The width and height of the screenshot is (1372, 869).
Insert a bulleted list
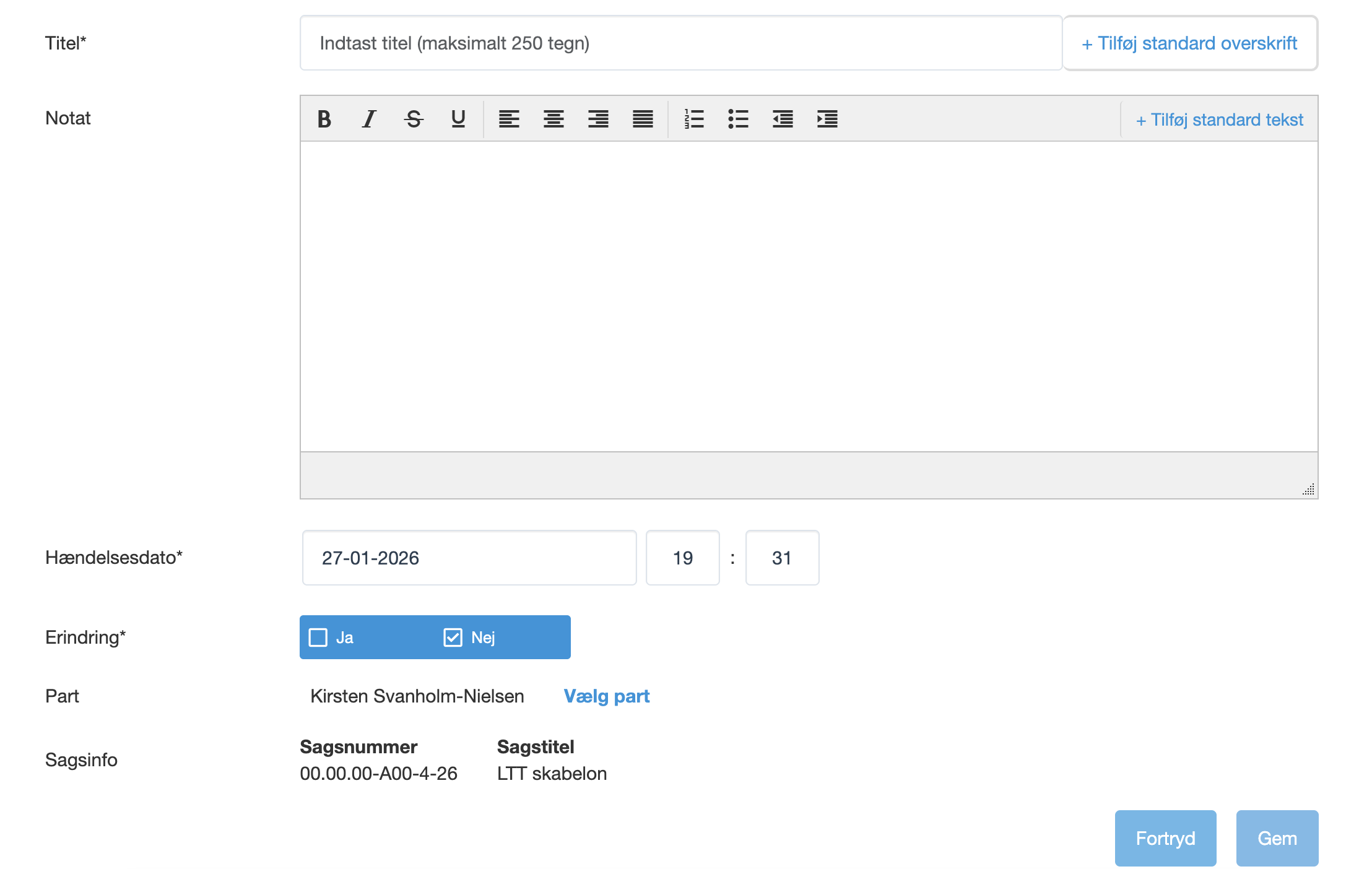coord(738,119)
